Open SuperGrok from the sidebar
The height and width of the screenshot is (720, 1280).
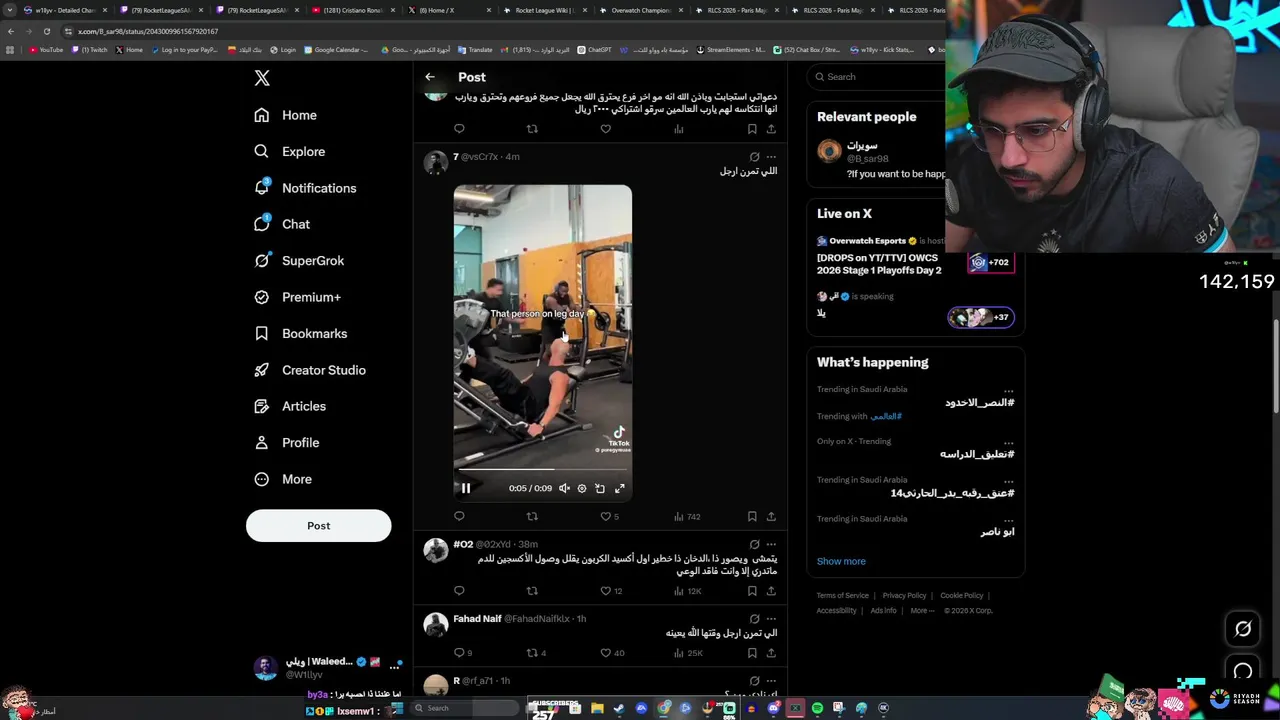click(299, 261)
